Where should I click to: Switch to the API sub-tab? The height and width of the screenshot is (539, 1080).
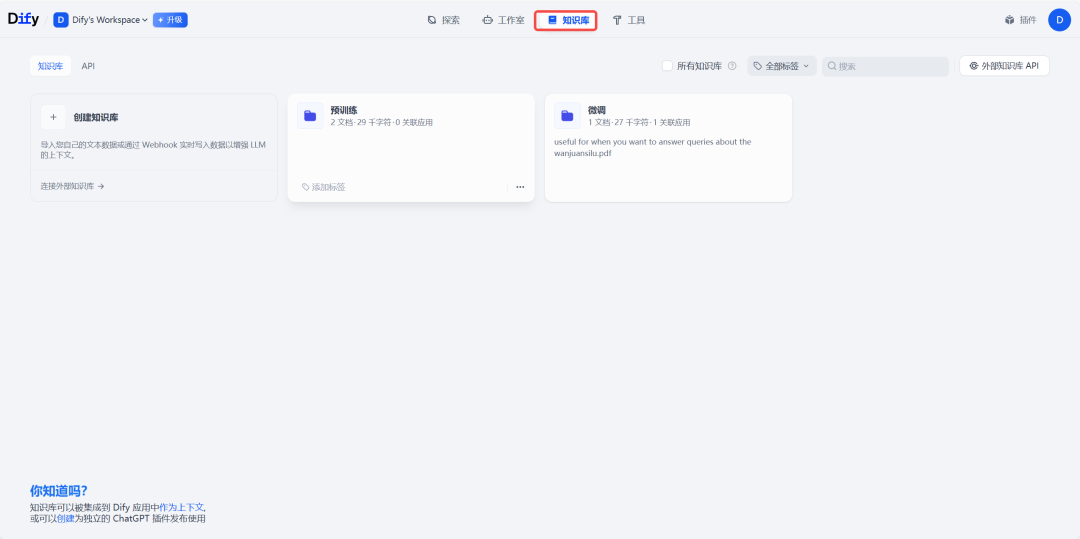88,66
